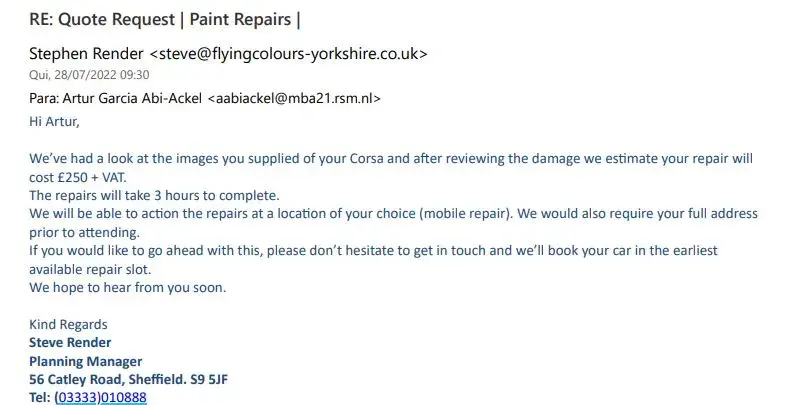Image resolution: width=790 pixels, height=405 pixels.
Task: Click the subject line RE: Quote Request
Action: coord(102,19)
